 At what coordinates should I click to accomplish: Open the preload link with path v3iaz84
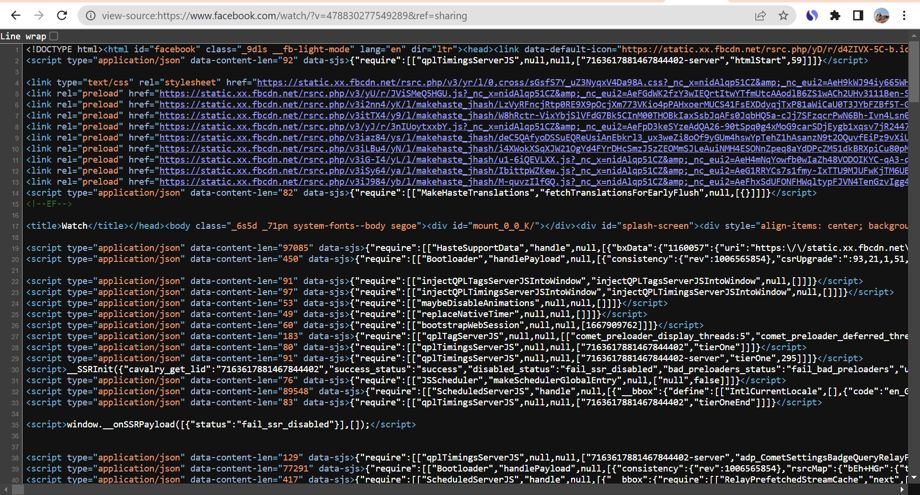pos(533,138)
